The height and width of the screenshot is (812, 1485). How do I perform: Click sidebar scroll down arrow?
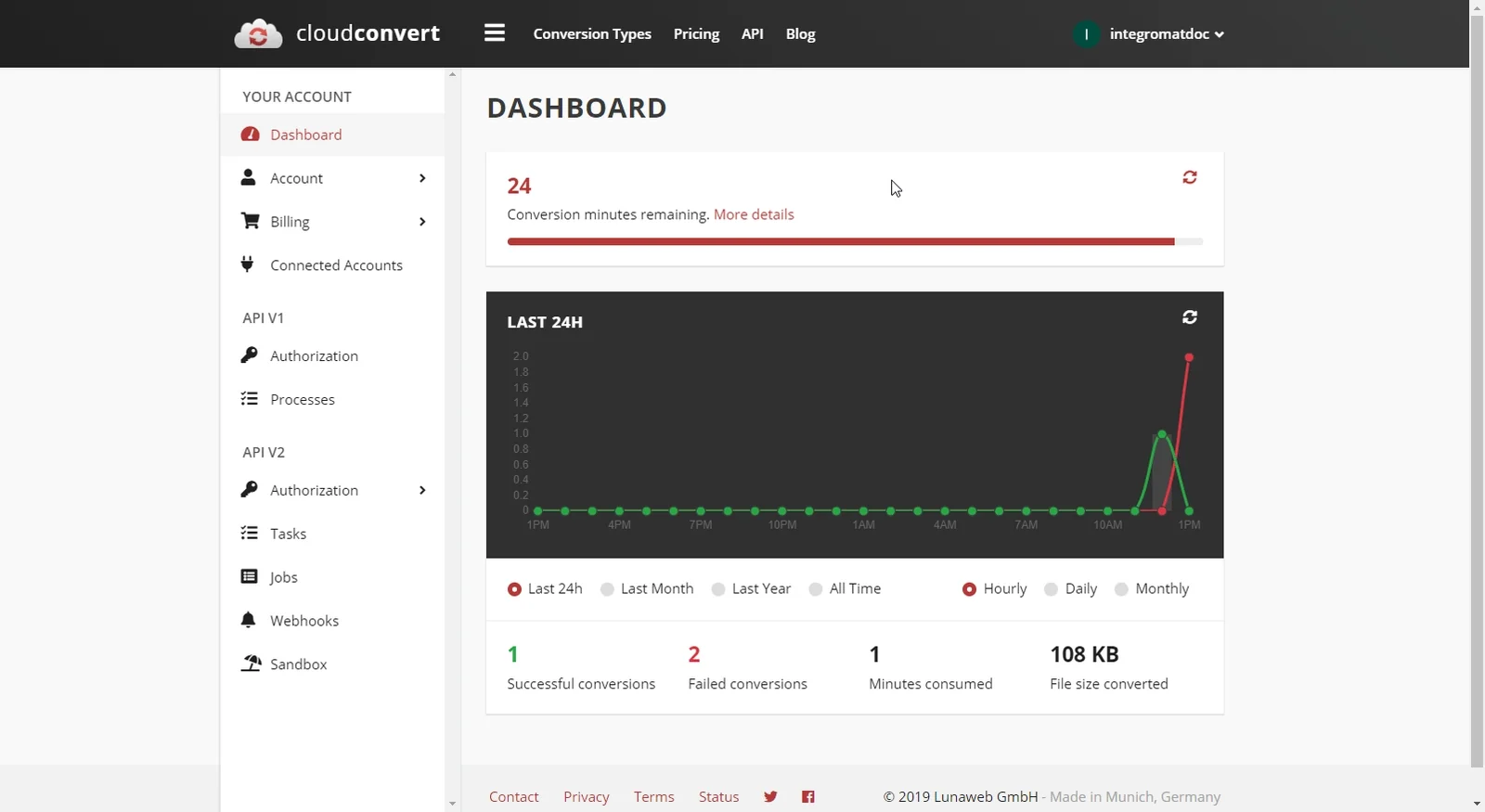point(453,805)
